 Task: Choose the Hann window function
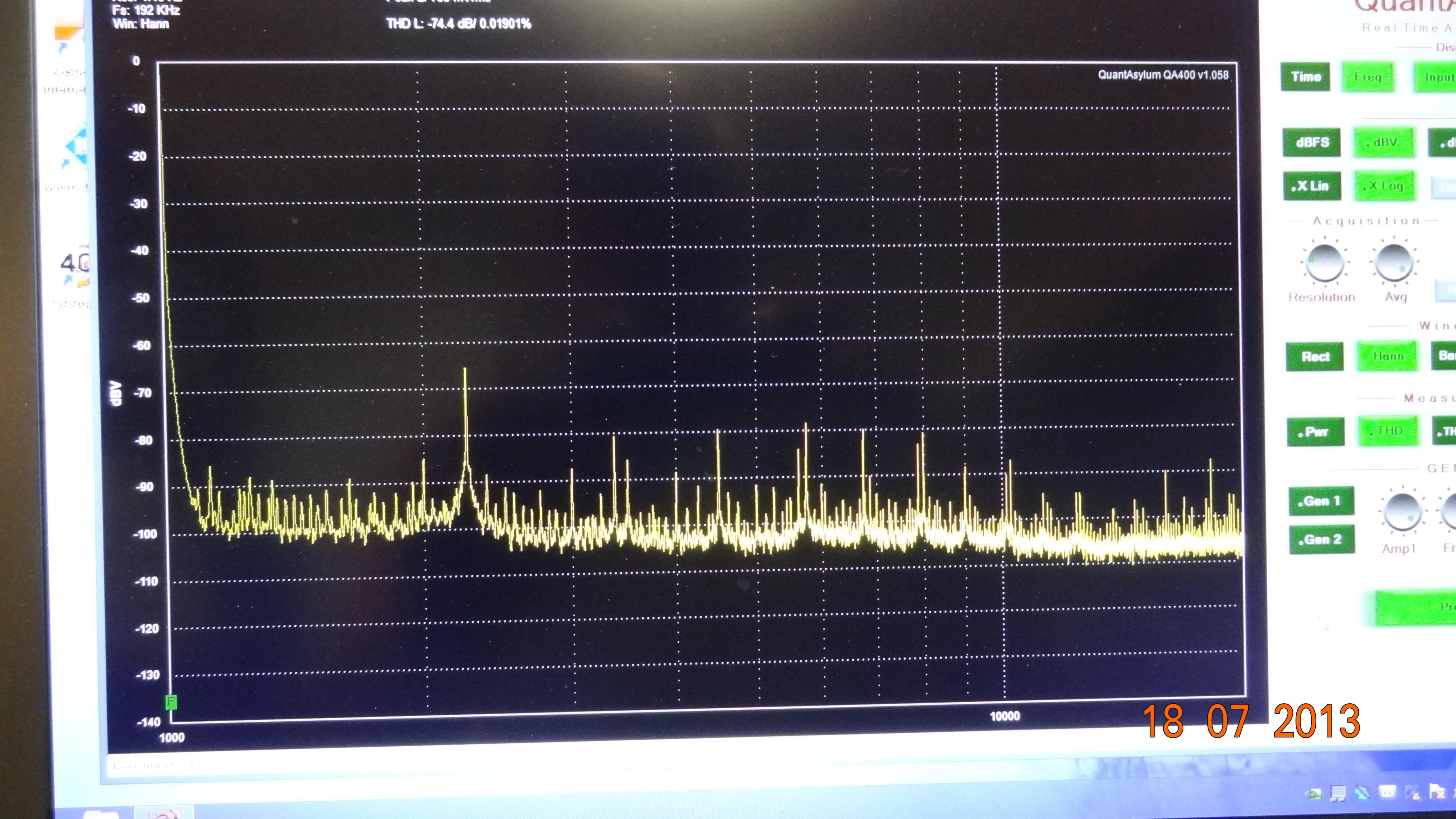point(1388,356)
